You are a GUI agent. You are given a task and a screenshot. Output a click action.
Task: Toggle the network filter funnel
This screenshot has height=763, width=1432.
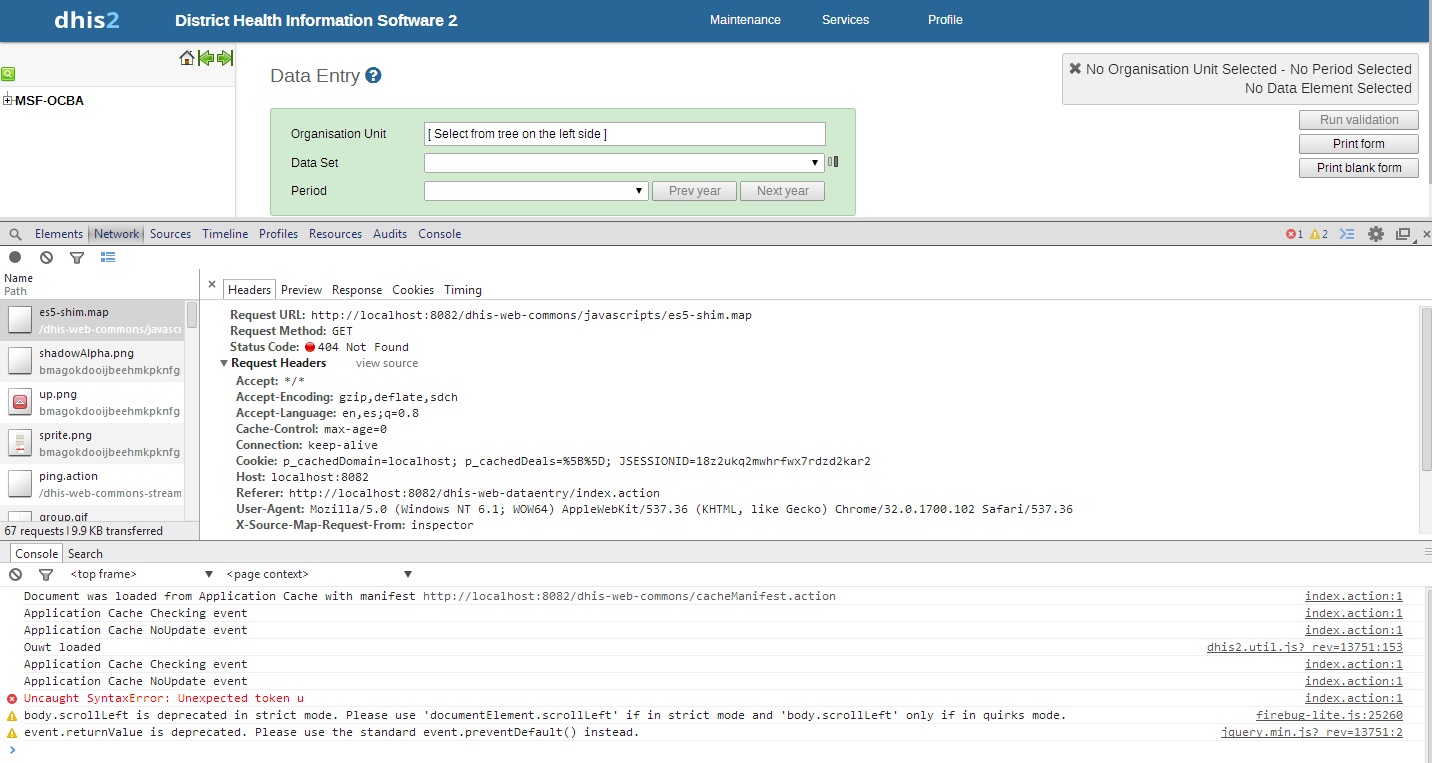(77, 257)
